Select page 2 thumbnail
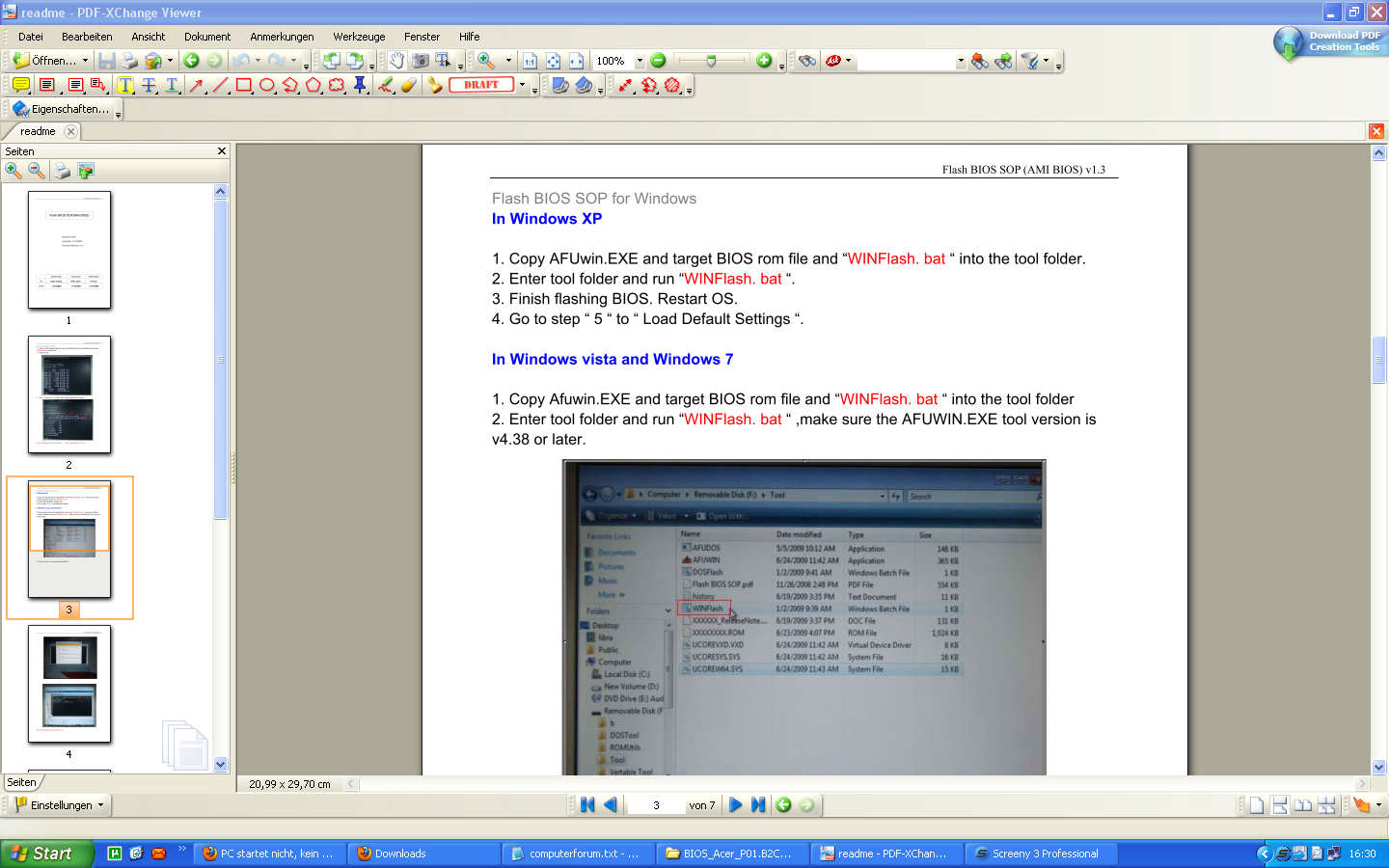The width and height of the screenshot is (1389, 868). [x=69, y=394]
